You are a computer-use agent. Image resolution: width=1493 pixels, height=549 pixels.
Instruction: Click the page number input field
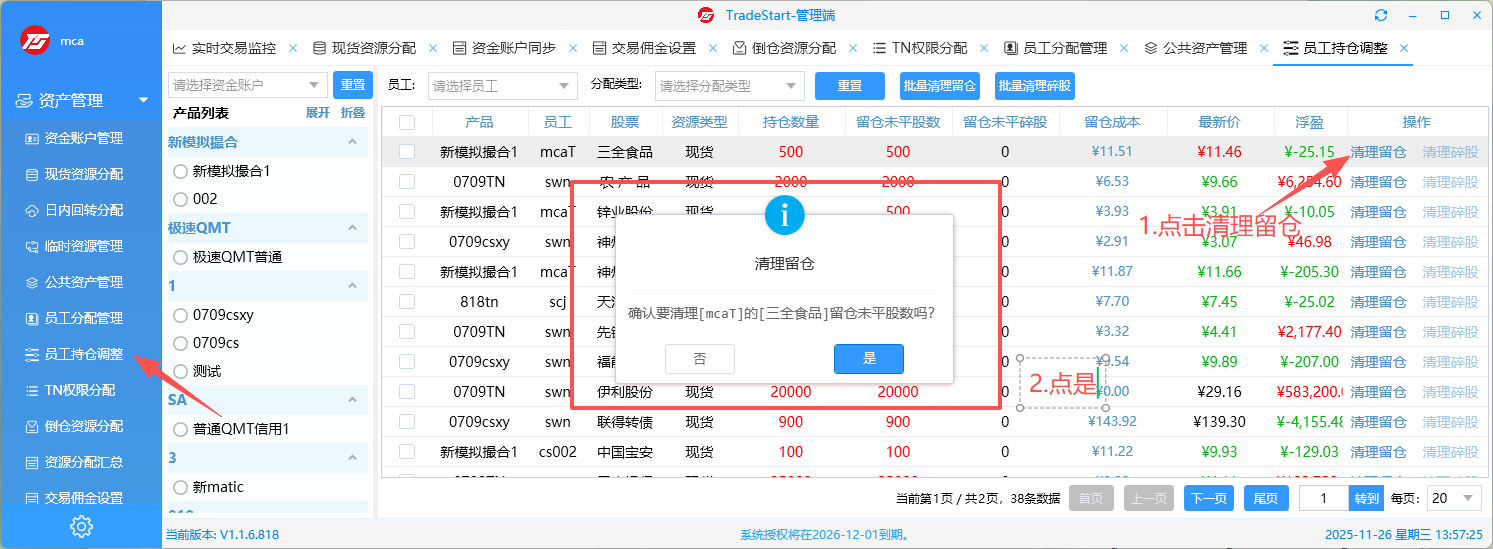(1325, 498)
